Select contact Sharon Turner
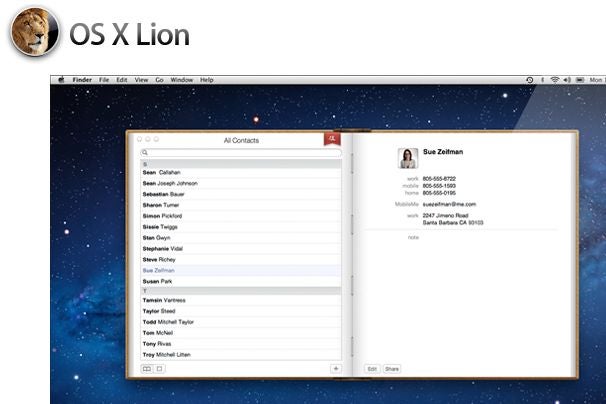606x404 pixels. click(x=241, y=205)
